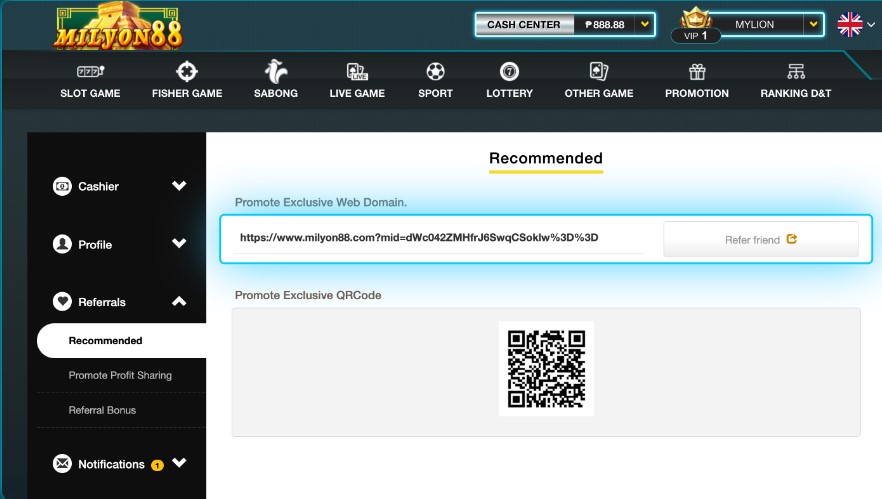
Task: Go to the SABONG menu label
Action: [x=276, y=93]
